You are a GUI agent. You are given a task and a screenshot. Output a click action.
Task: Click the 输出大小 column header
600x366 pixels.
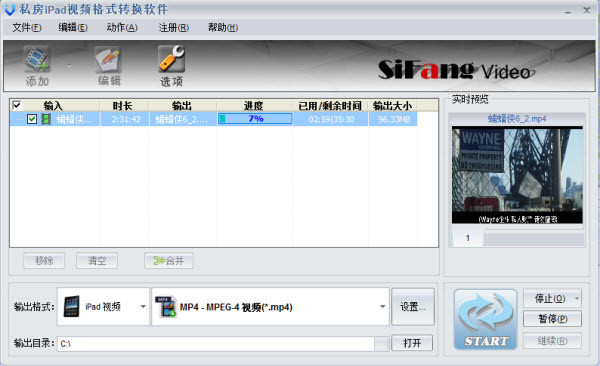pos(393,105)
